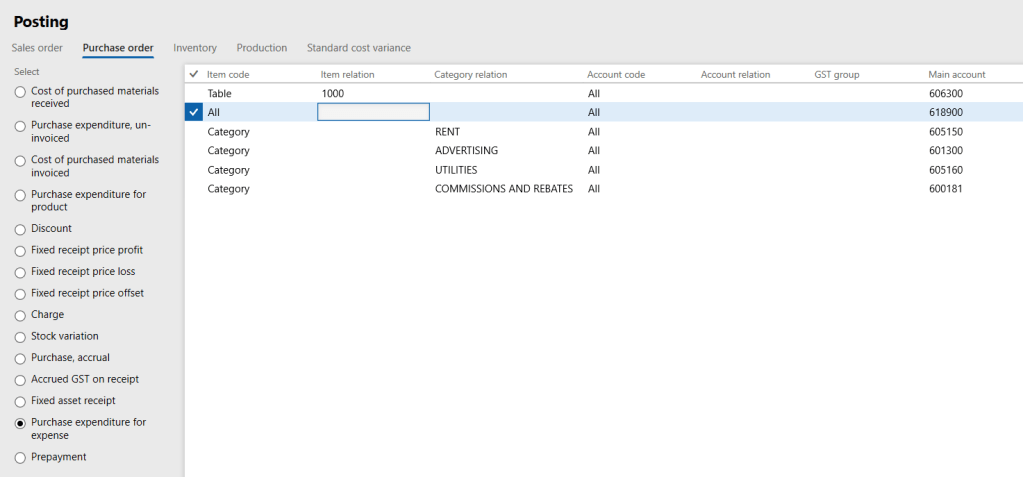1023x477 pixels.
Task: Open the Main account column header menu
Action: point(957,75)
